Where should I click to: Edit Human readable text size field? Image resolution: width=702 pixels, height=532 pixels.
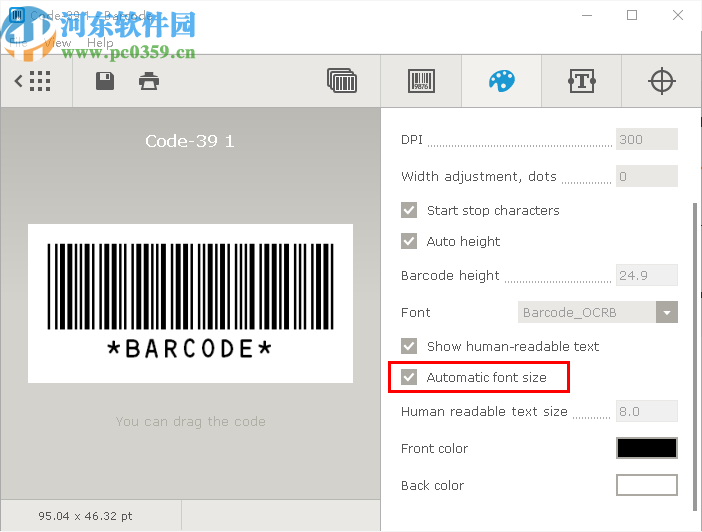(646, 411)
